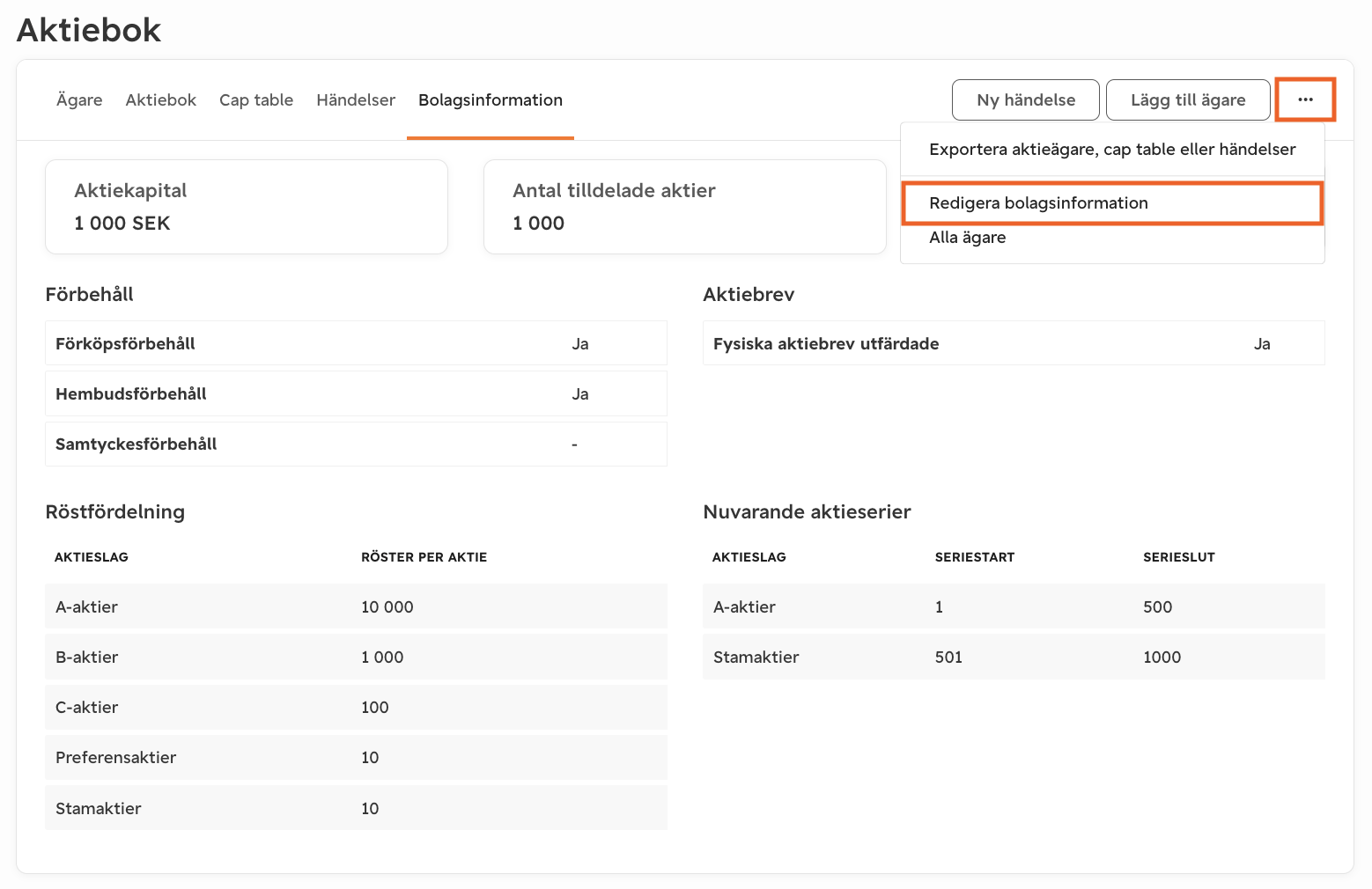This screenshot has width=1372, height=889.
Task: Click the Aktiebrev section heading
Action: (x=749, y=294)
